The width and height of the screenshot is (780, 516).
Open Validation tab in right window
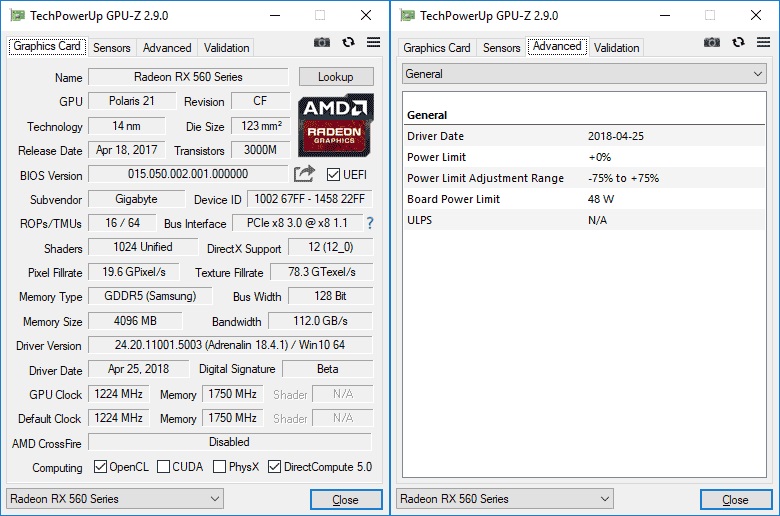pyautogui.click(x=616, y=48)
